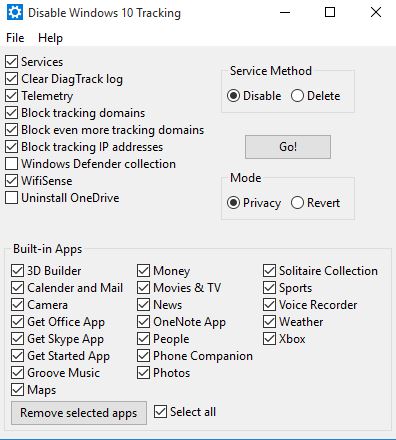Open the Help menu
Screen dimensions: 396x440
[x=50, y=38]
